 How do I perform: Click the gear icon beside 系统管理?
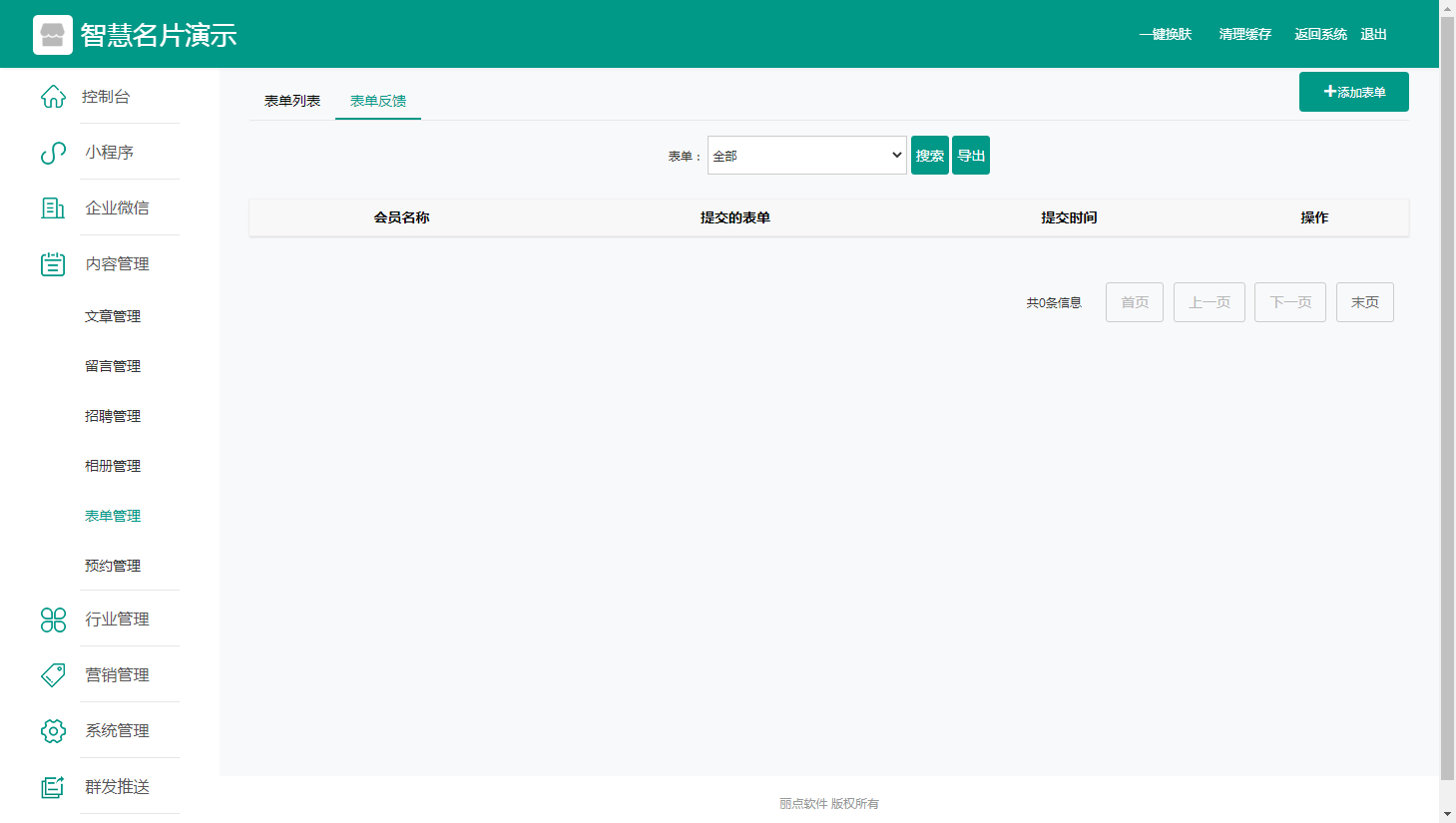click(53, 731)
